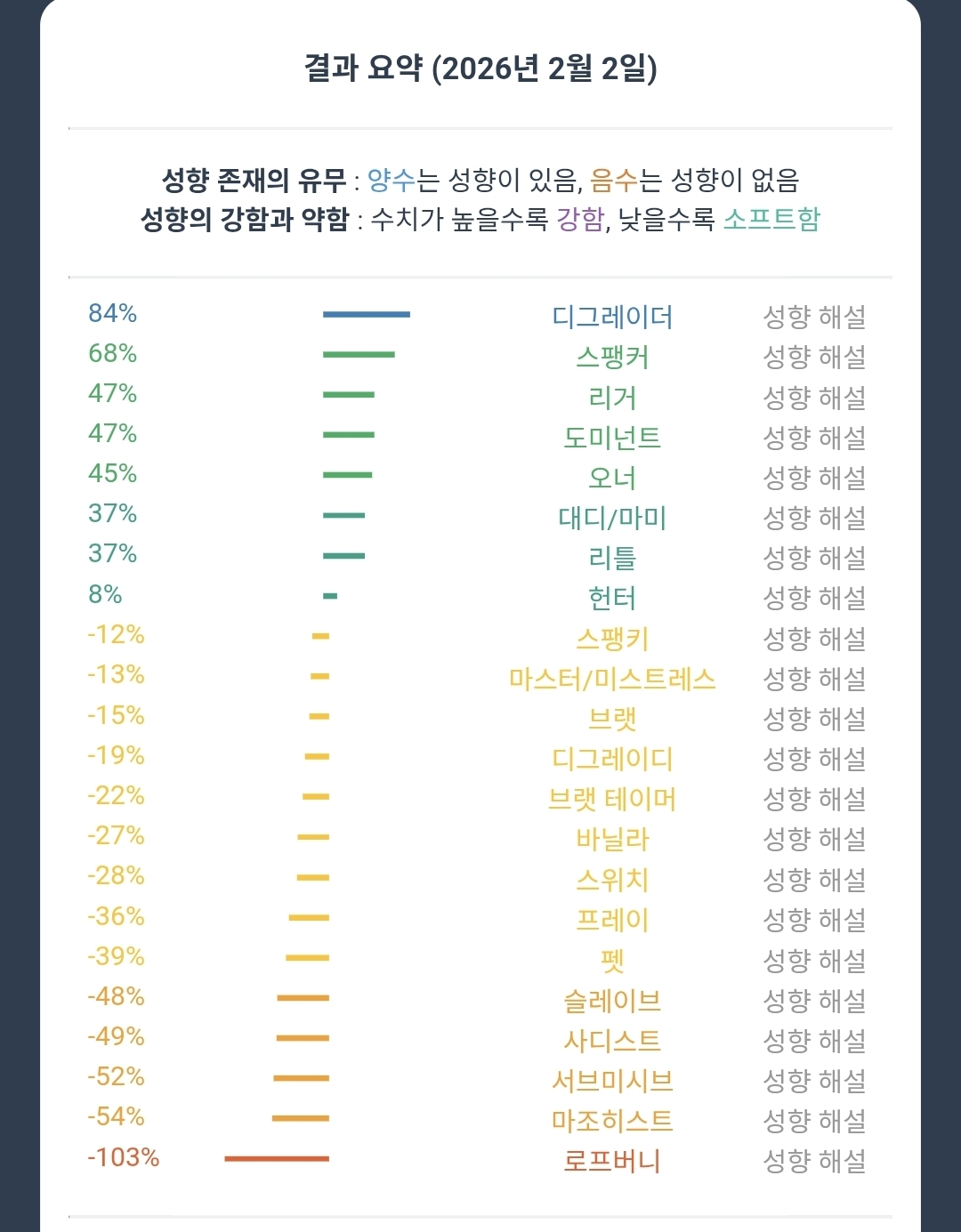The image size is (961, 1232).
Task: Open 성향 해설 for 슬레이브
Action: (814, 1001)
